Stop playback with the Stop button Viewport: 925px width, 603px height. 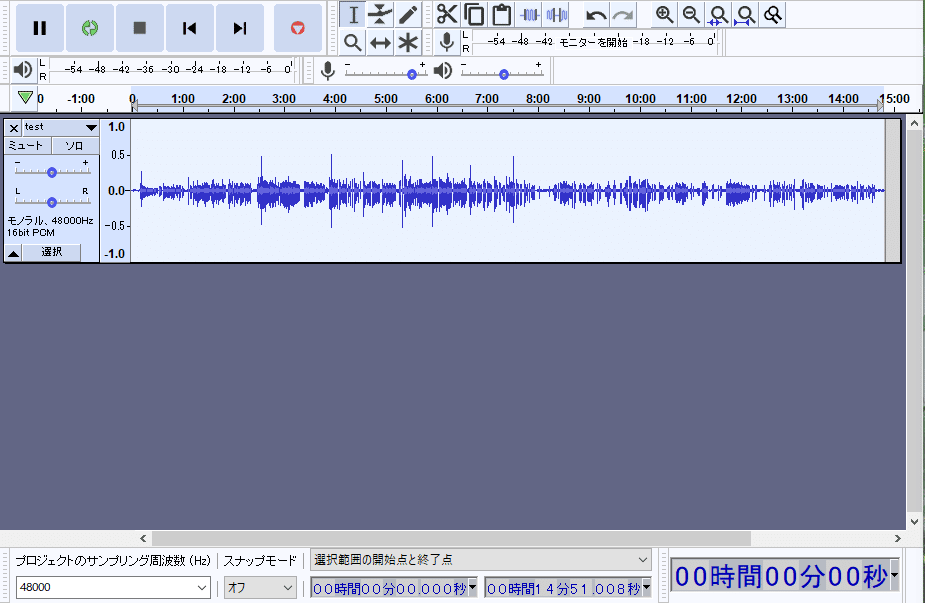[x=140, y=28]
